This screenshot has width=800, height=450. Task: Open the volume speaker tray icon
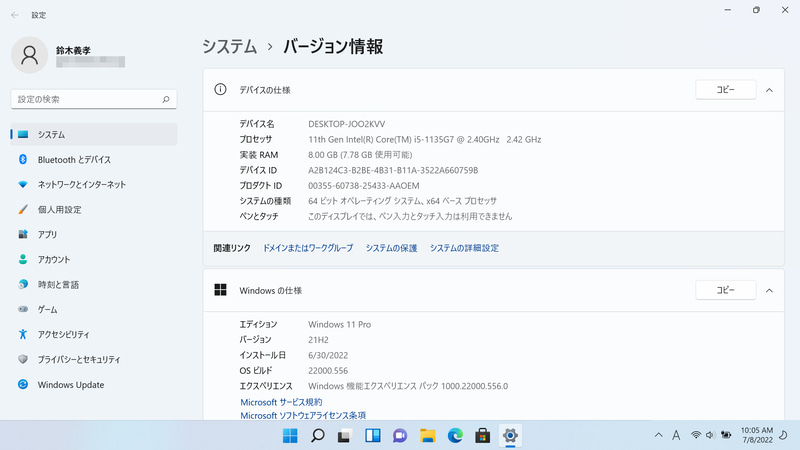710,435
